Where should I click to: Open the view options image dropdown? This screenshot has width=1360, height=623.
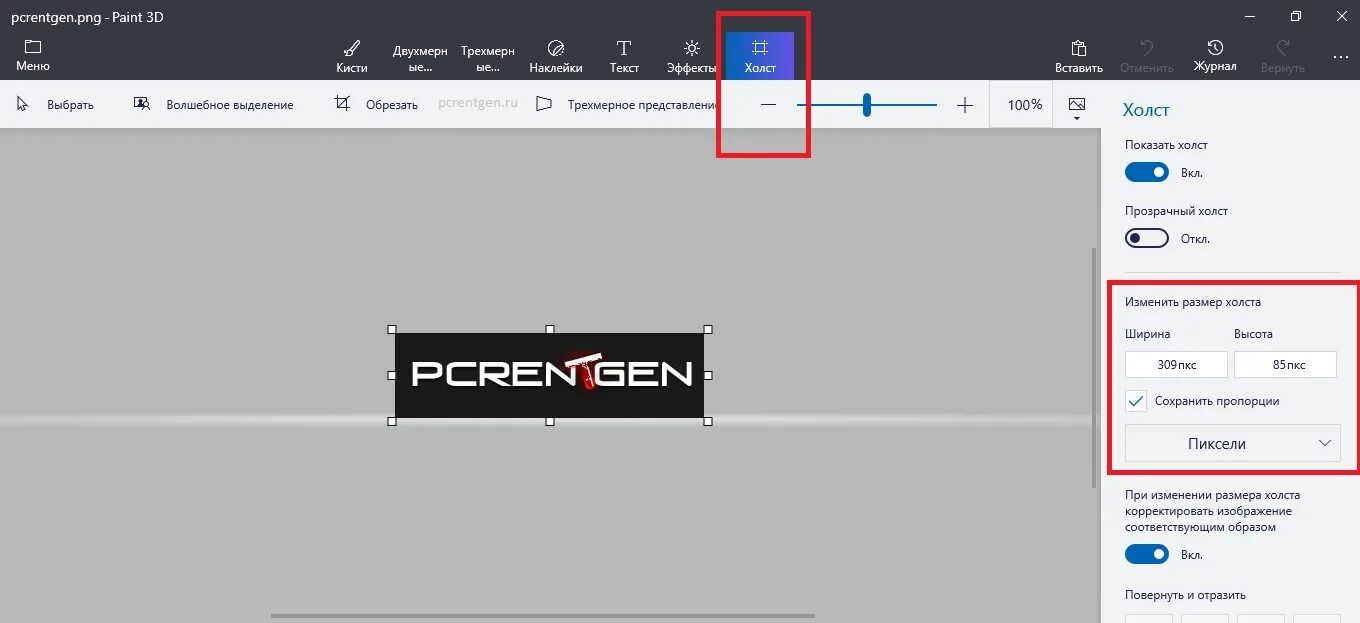coord(1077,108)
